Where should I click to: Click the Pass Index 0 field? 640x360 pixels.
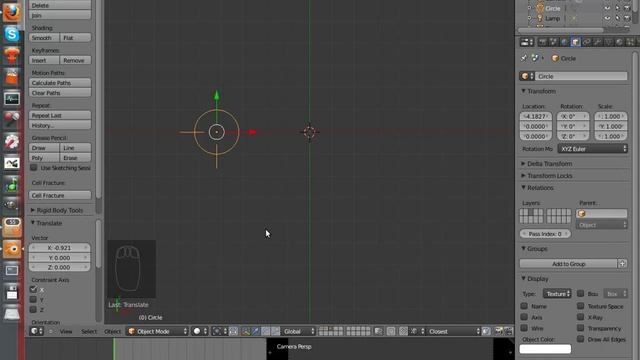point(545,234)
